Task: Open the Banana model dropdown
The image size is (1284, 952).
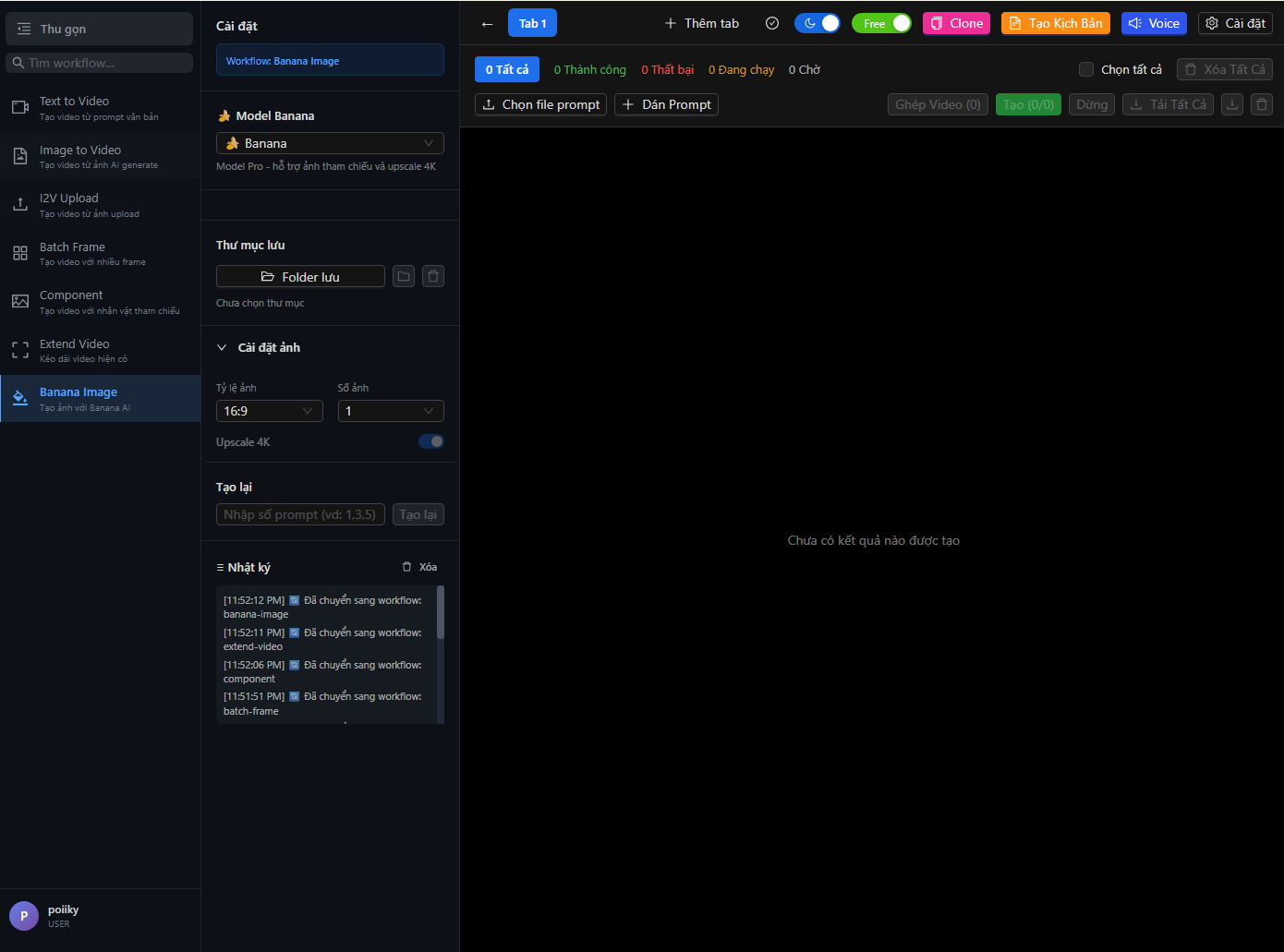Action: point(330,143)
